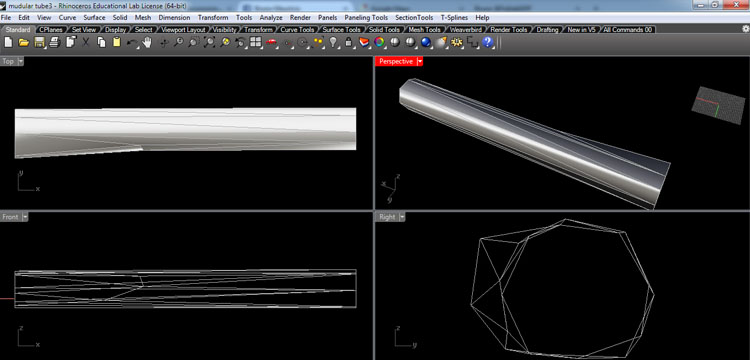Image resolution: width=750 pixels, height=360 pixels.
Task: Open the Paneling Tools menu
Action: tap(366, 17)
